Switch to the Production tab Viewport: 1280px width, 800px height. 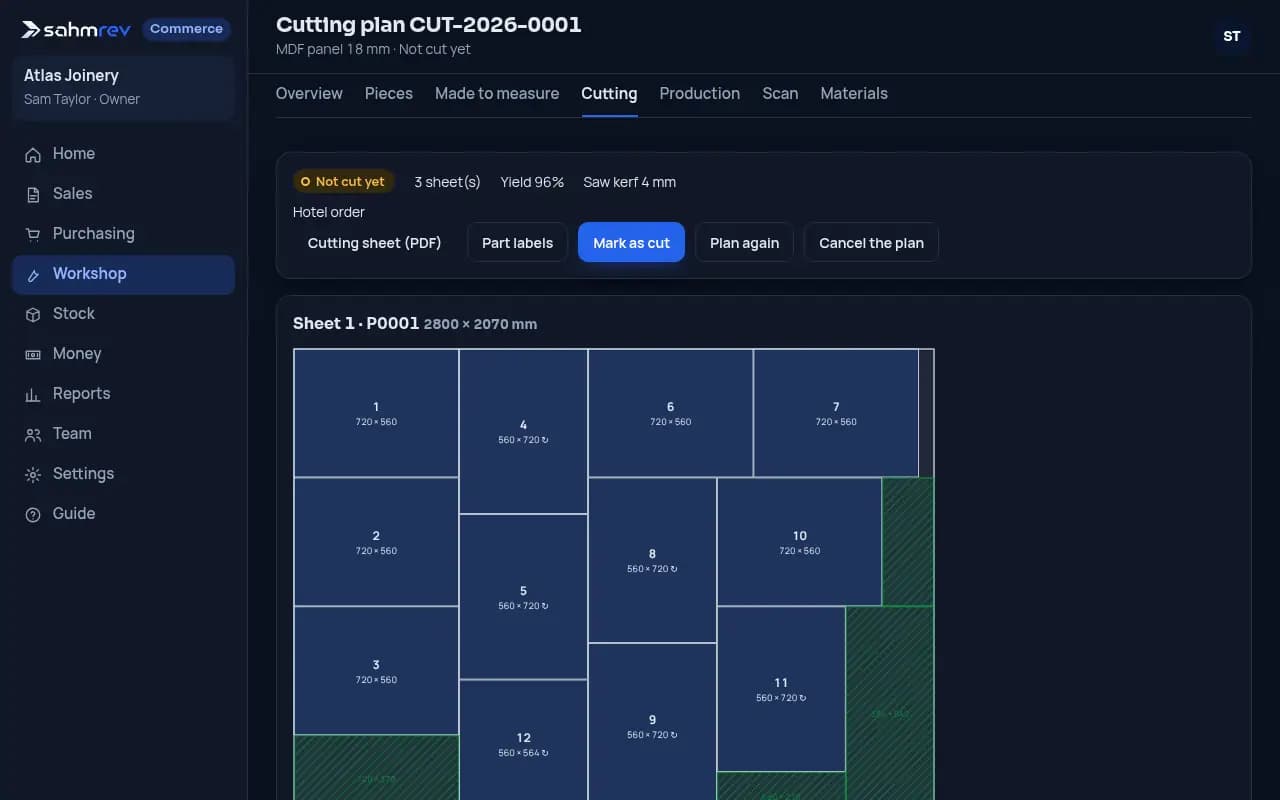pos(700,93)
